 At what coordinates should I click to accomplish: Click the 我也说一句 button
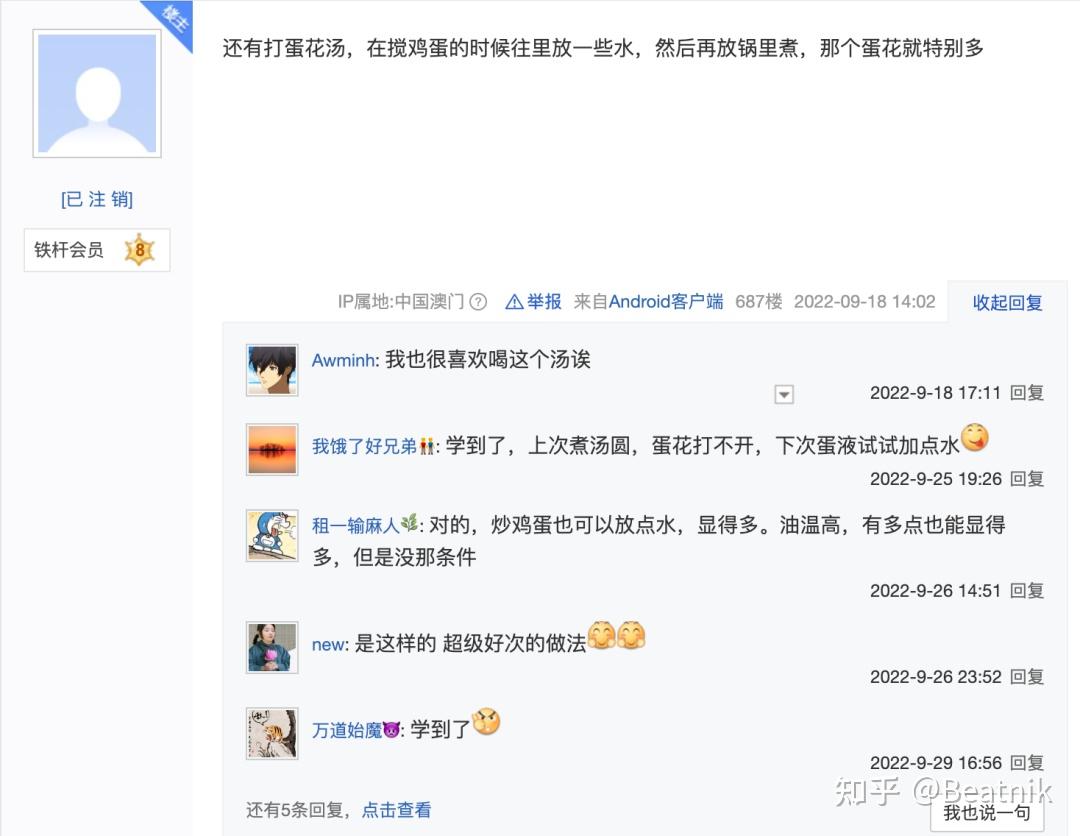point(987,813)
